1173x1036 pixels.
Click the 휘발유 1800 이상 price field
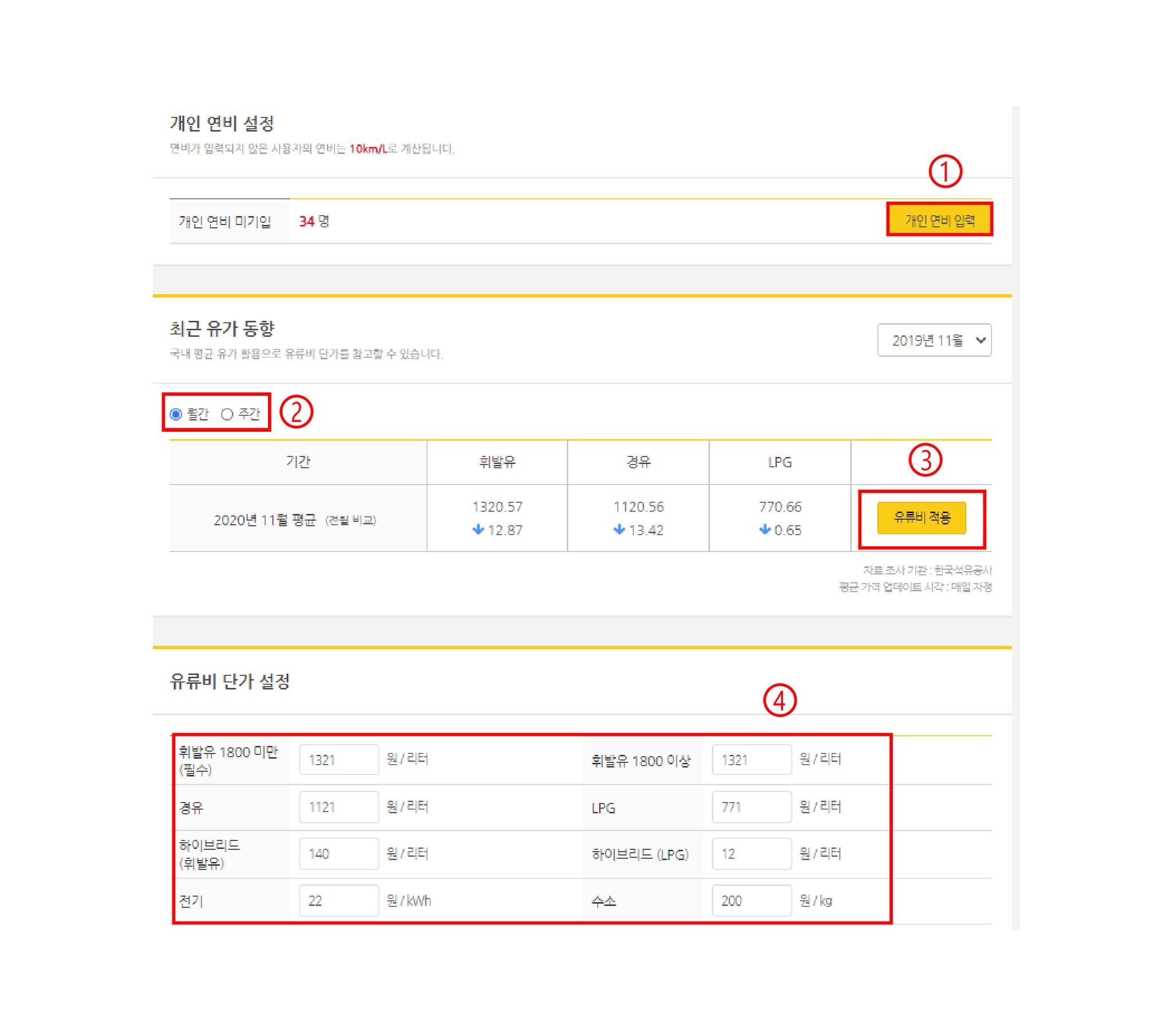pos(751,759)
